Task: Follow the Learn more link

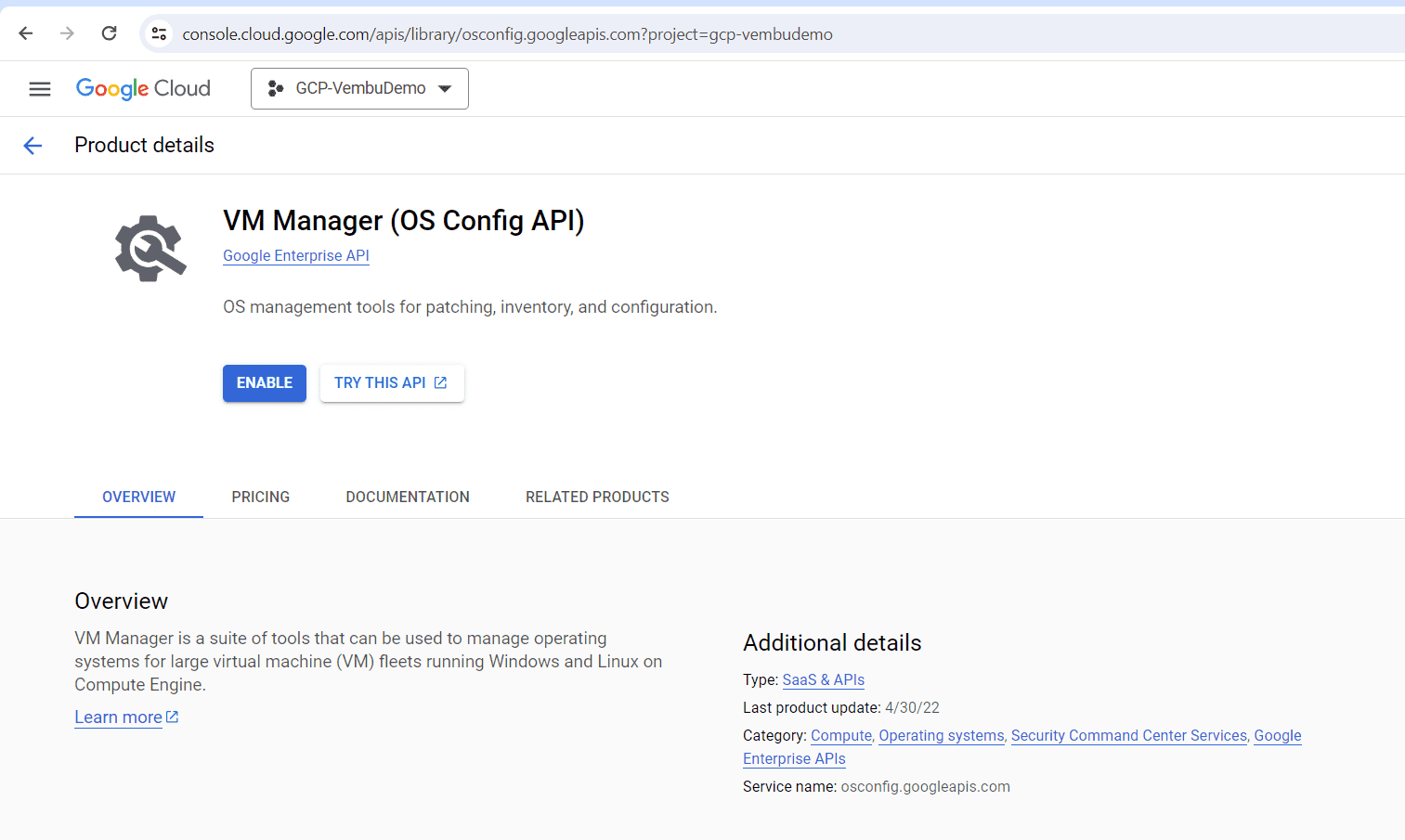Action: click(126, 717)
